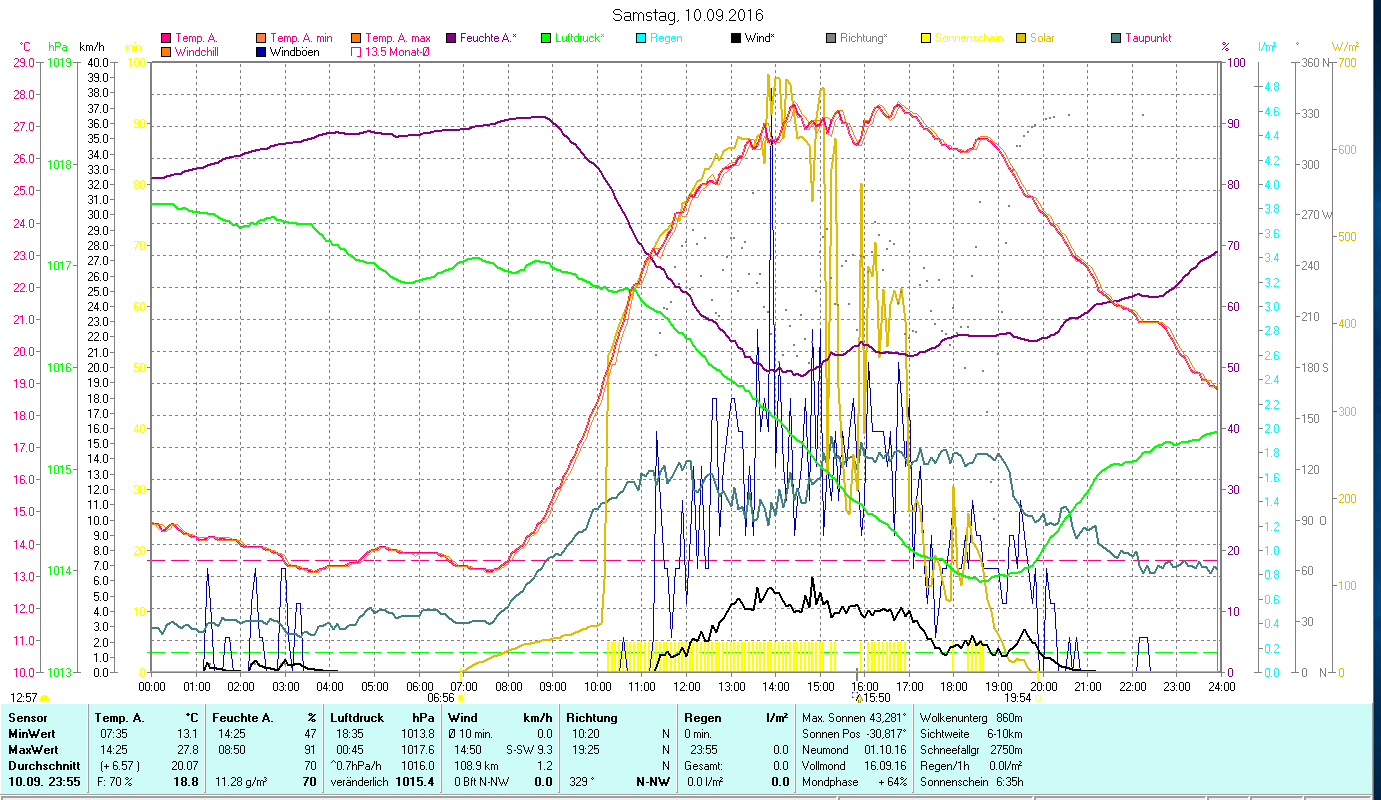Click the 108.9 km wind run value
The width and height of the screenshot is (1381, 800).
[475, 766]
